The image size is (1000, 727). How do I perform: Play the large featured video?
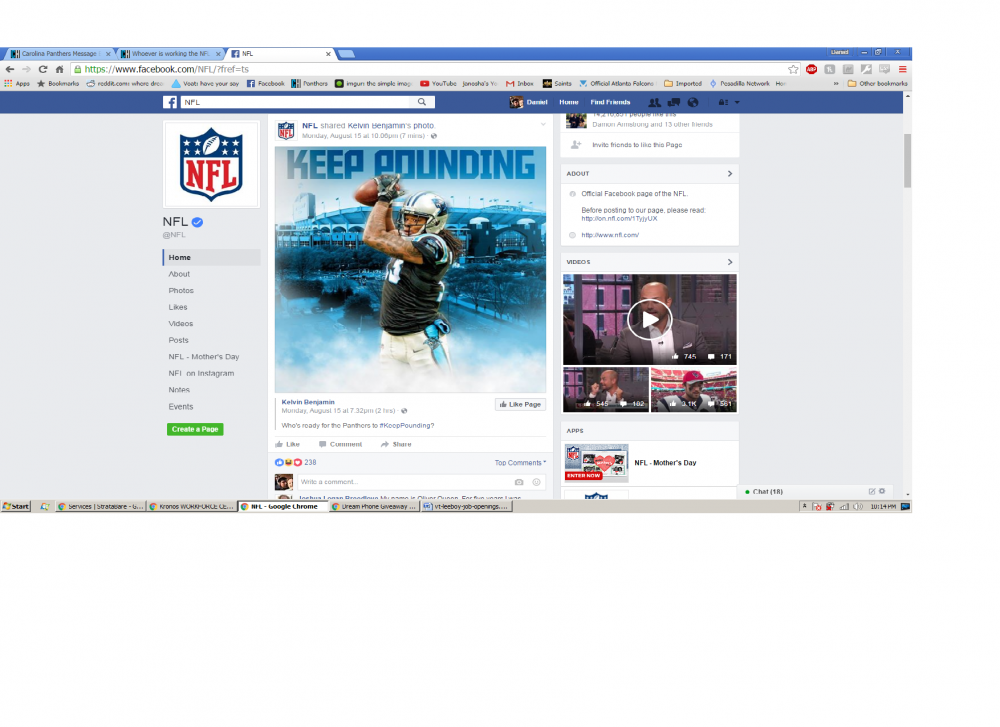[649, 319]
